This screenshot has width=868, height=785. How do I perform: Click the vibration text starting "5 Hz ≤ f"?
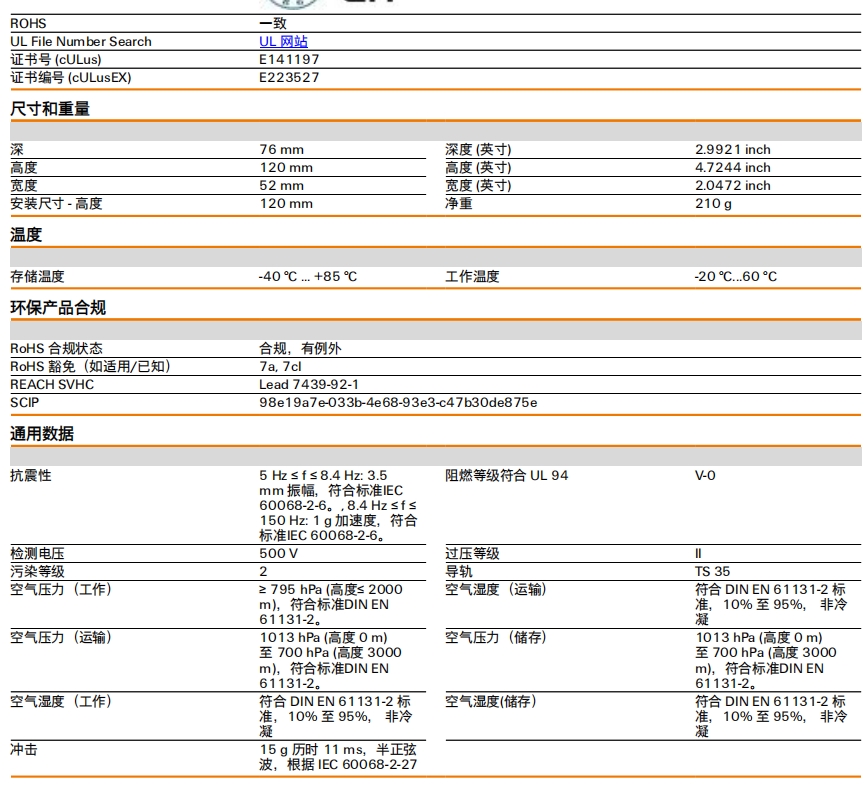pos(338,505)
